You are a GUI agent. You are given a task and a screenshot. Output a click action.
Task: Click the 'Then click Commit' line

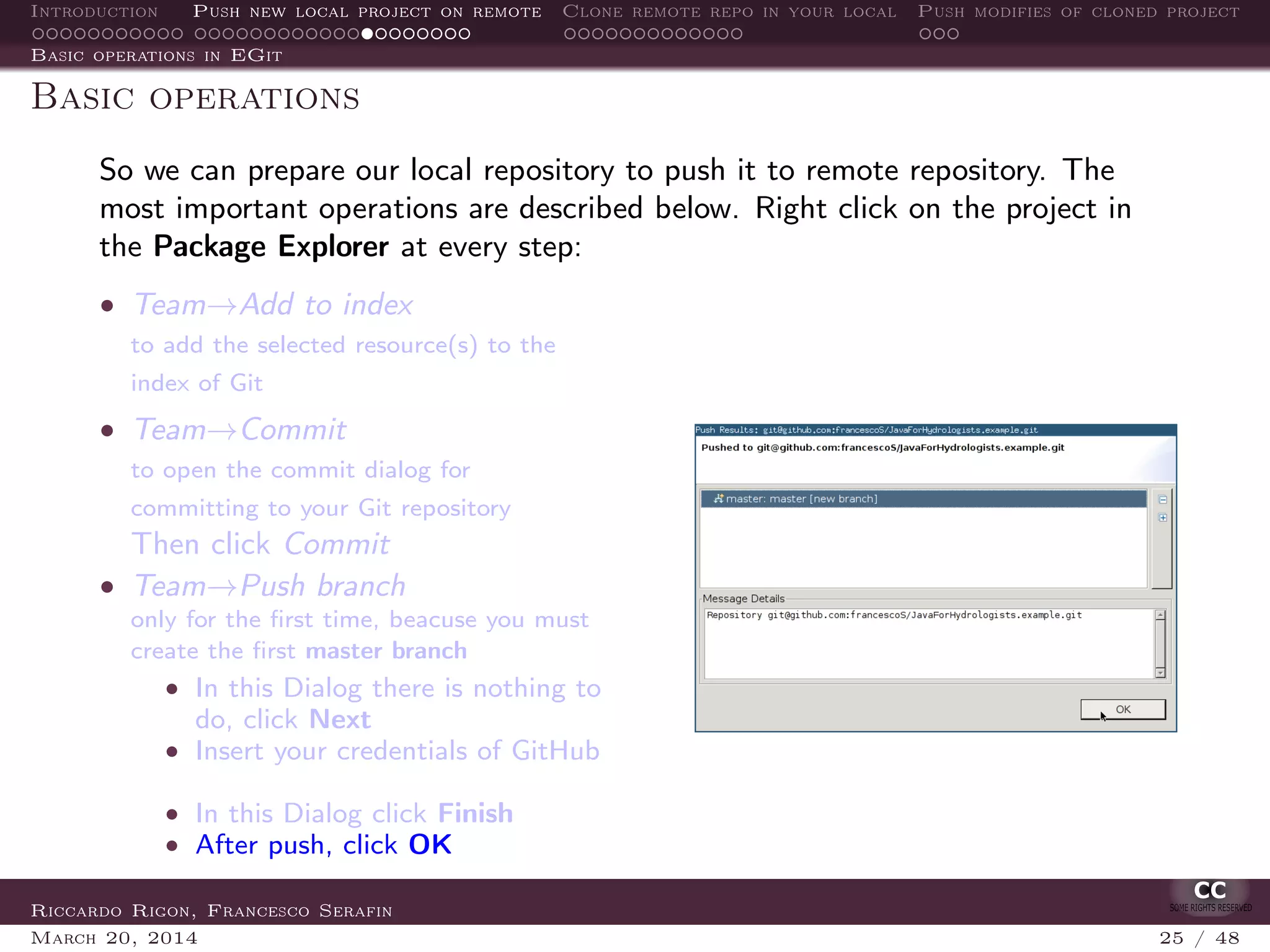point(260,544)
